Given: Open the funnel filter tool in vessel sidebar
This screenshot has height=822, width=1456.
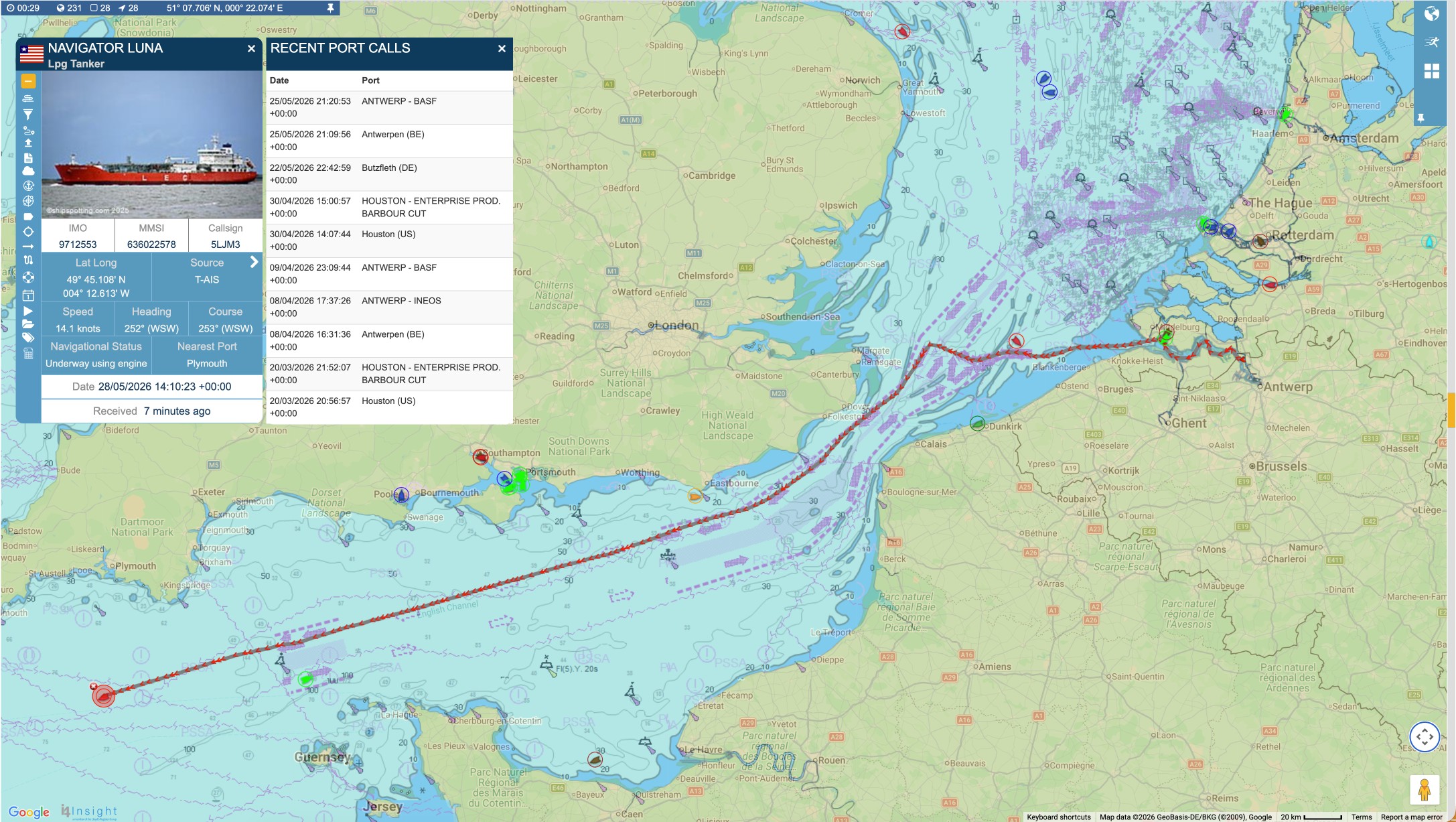Looking at the screenshot, I should click(x=28, y=115).
